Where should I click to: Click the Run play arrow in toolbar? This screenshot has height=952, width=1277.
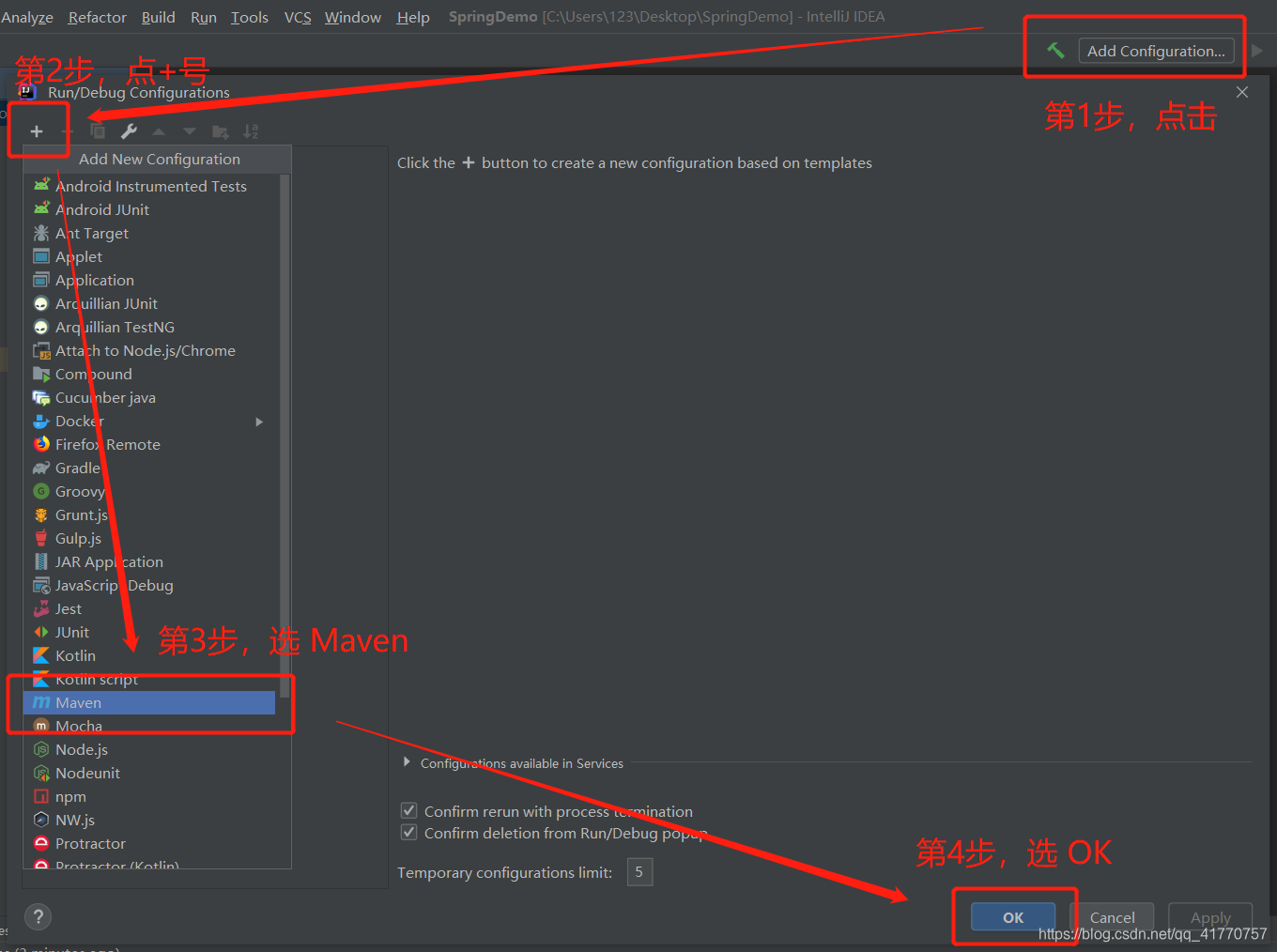click(x=1257, y=51)
